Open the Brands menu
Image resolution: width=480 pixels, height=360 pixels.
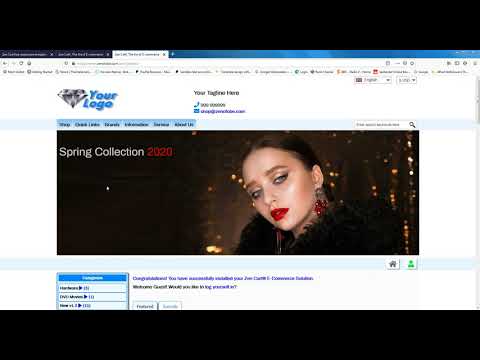pos(112,124)
